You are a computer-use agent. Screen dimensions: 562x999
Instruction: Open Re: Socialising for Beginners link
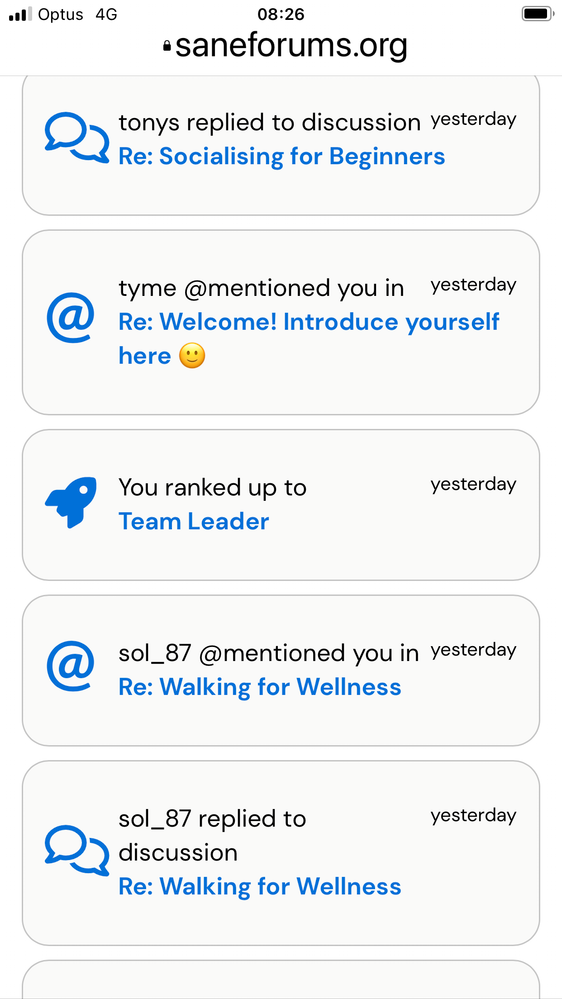(x=282, y=156)
